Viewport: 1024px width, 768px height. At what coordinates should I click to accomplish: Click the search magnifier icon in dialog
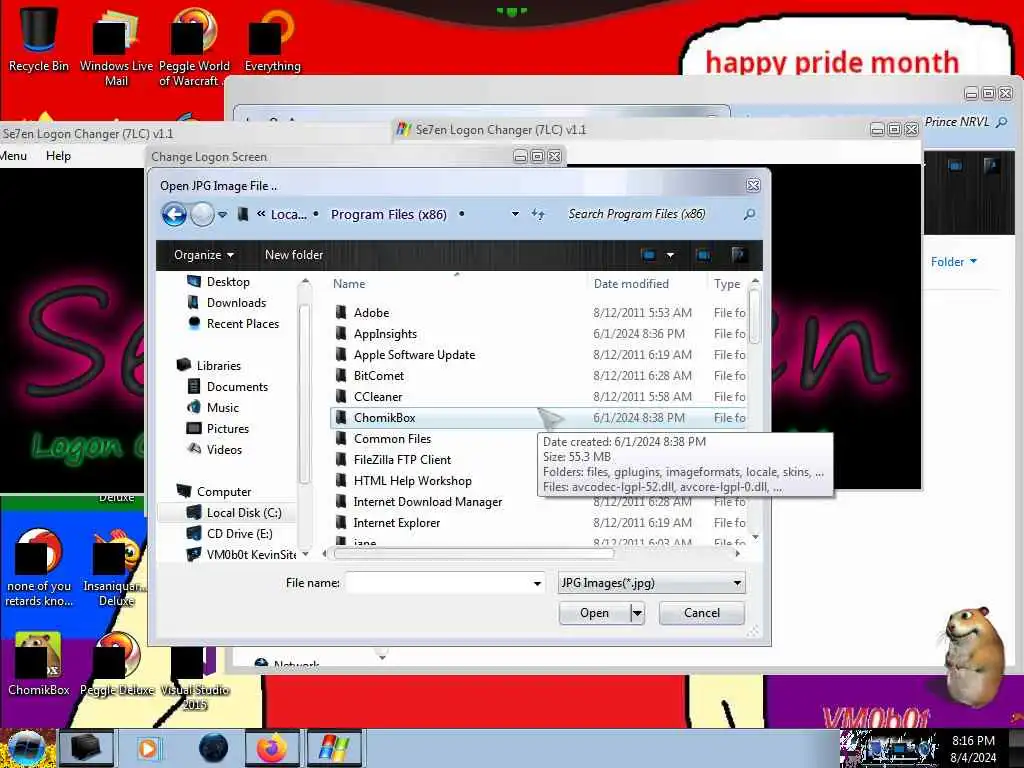coord(750,214)
